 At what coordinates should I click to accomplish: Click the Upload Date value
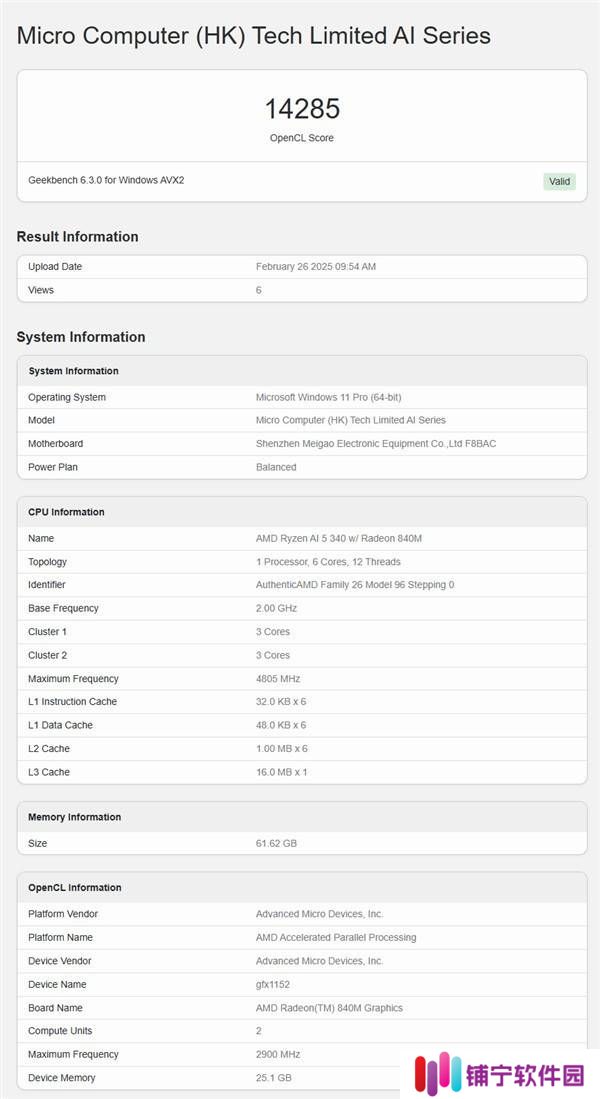[x=316, y=267]
